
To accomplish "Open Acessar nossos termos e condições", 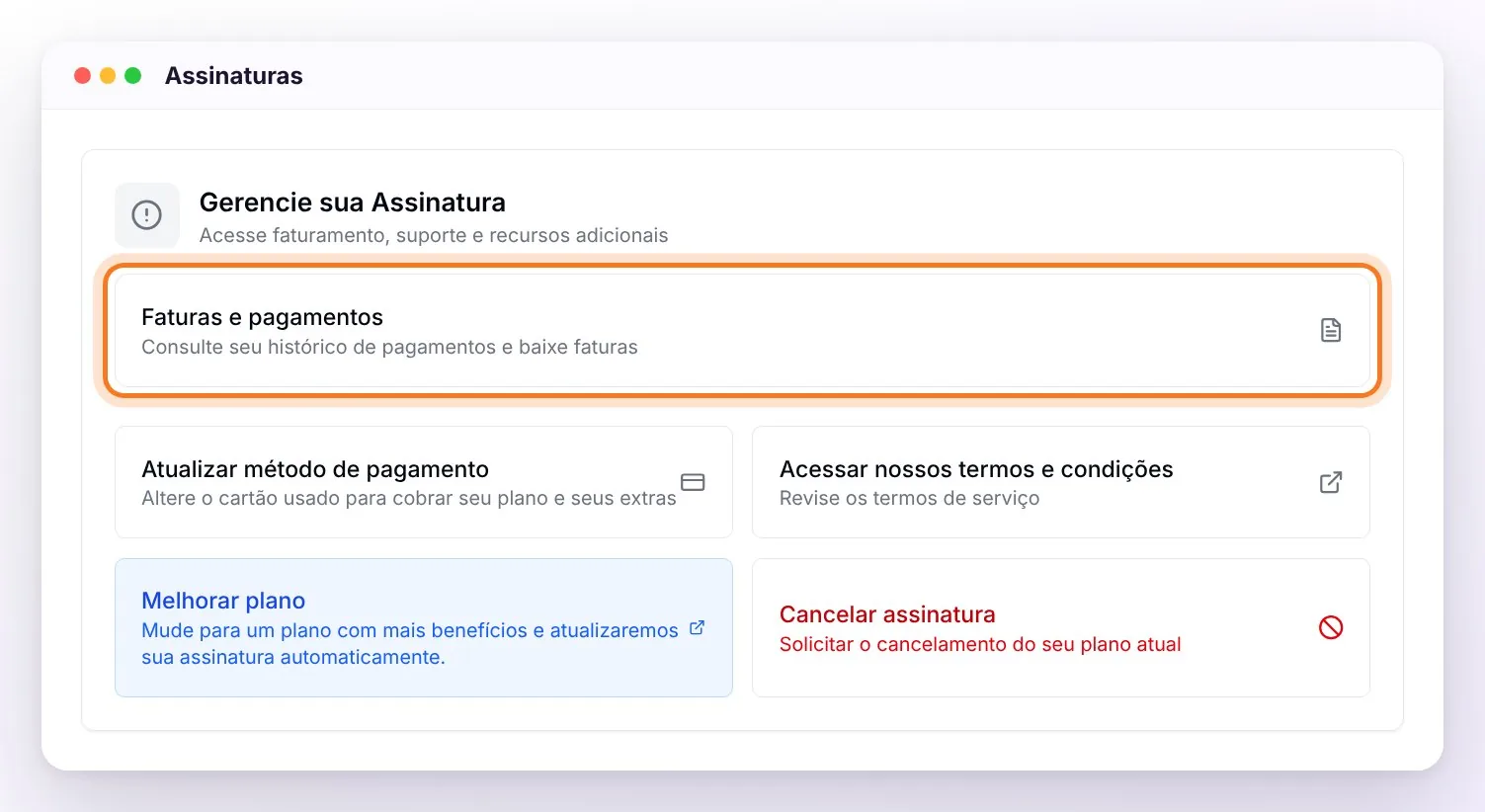I will [1061, 482].
